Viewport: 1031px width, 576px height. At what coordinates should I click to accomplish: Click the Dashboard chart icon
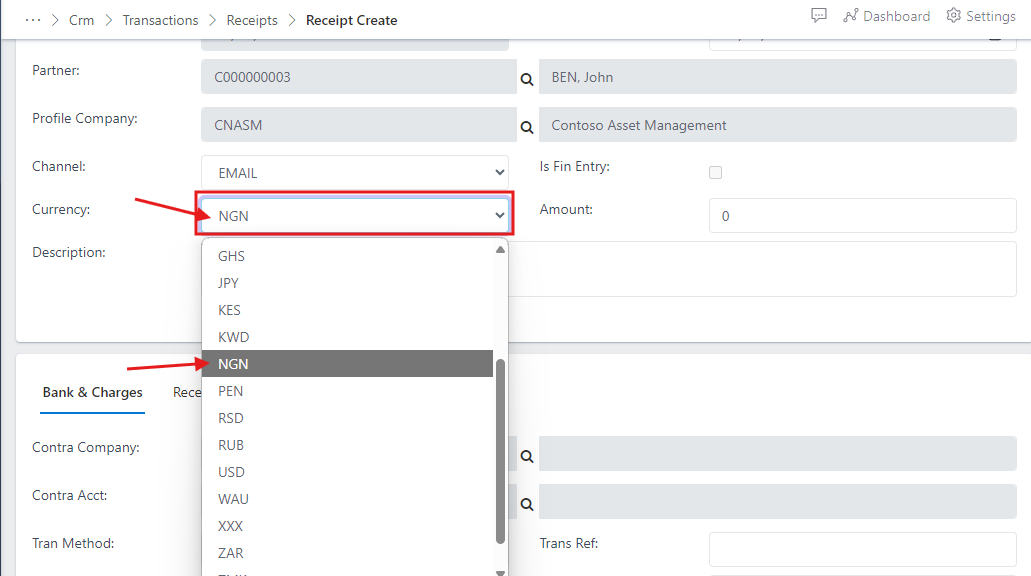[x=852, y=15]
